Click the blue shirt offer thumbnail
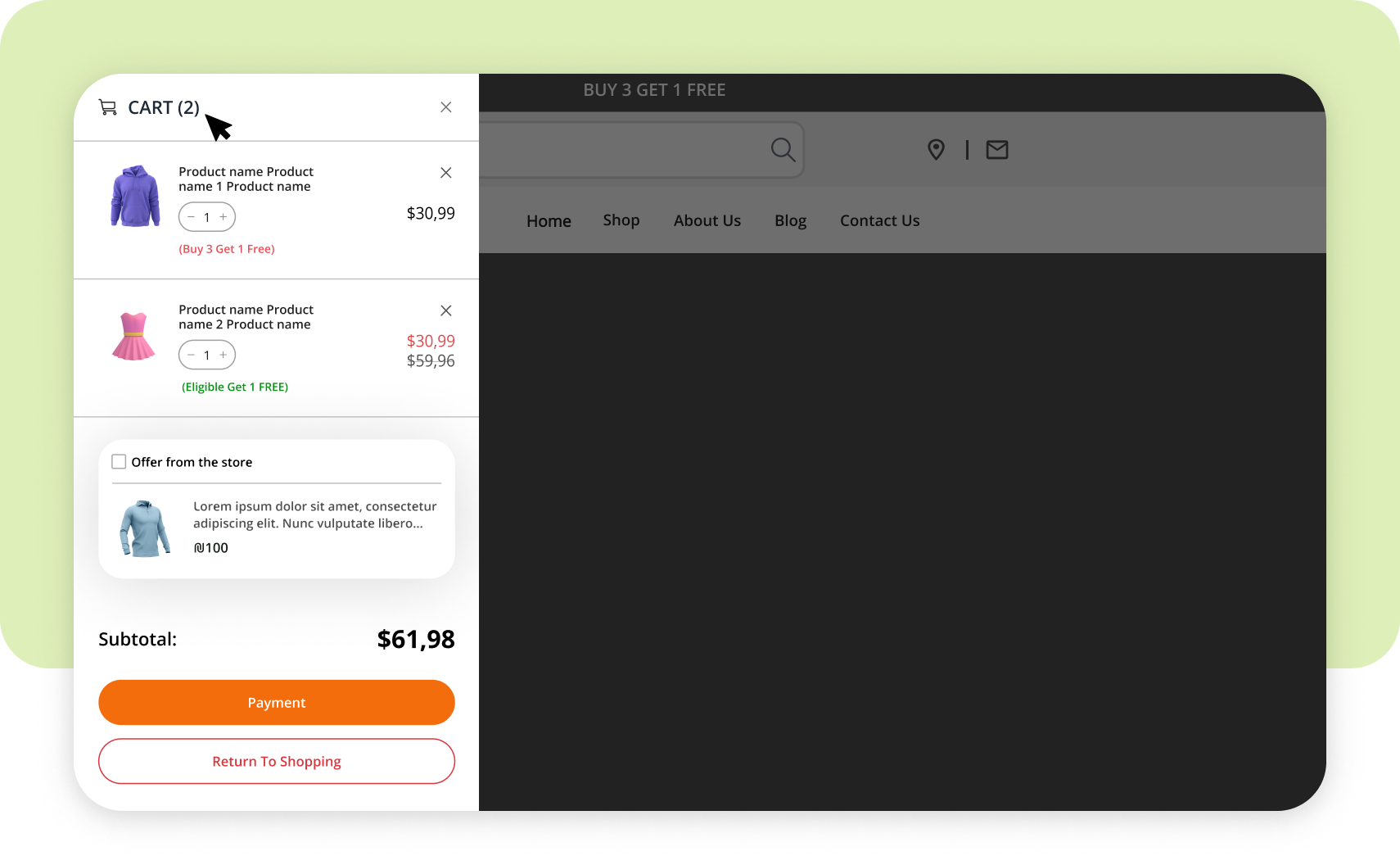This screenshot has height=865, width=1400. (x=145, y=528)
